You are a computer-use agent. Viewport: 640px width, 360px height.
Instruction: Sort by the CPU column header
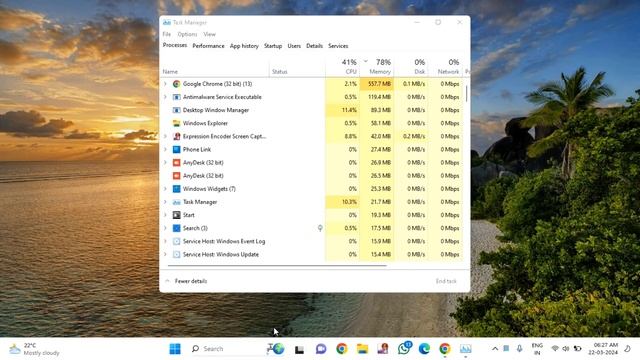click(342, 67)
